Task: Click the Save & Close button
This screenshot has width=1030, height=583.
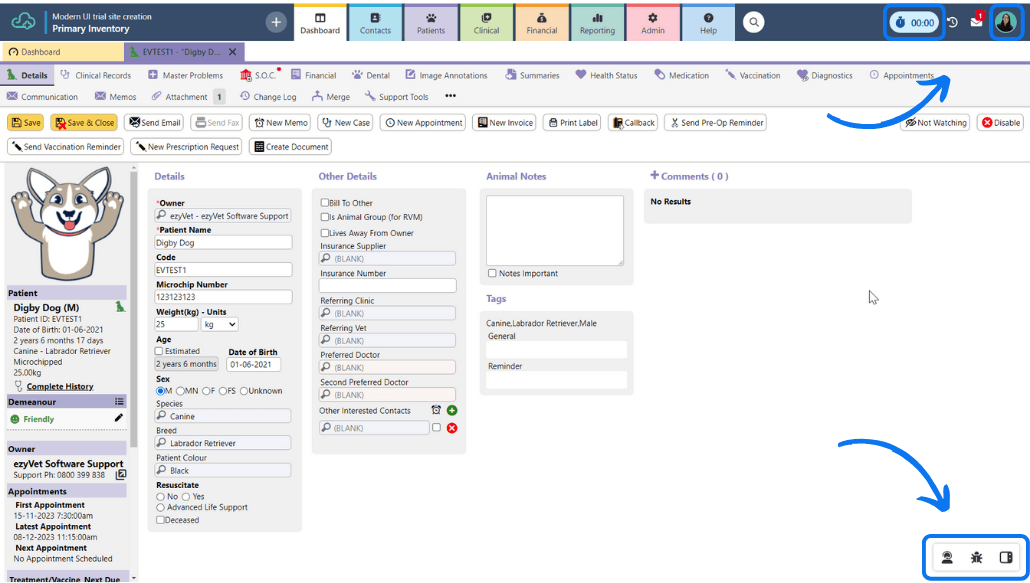Action: tap(84, 123)
